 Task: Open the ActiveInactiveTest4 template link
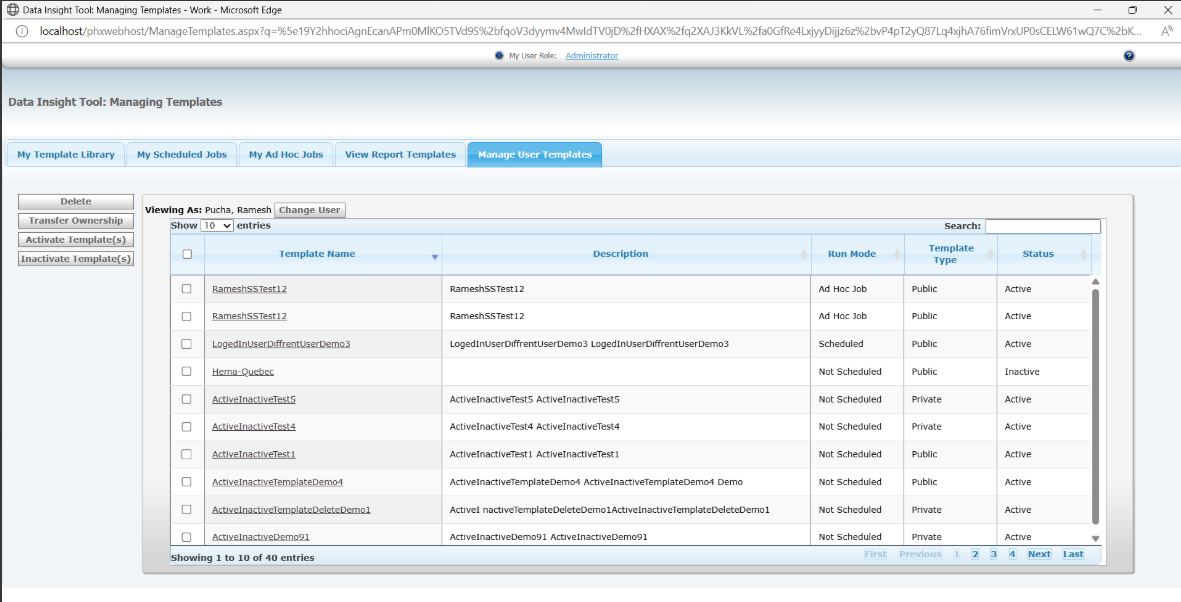coord(254,426)
